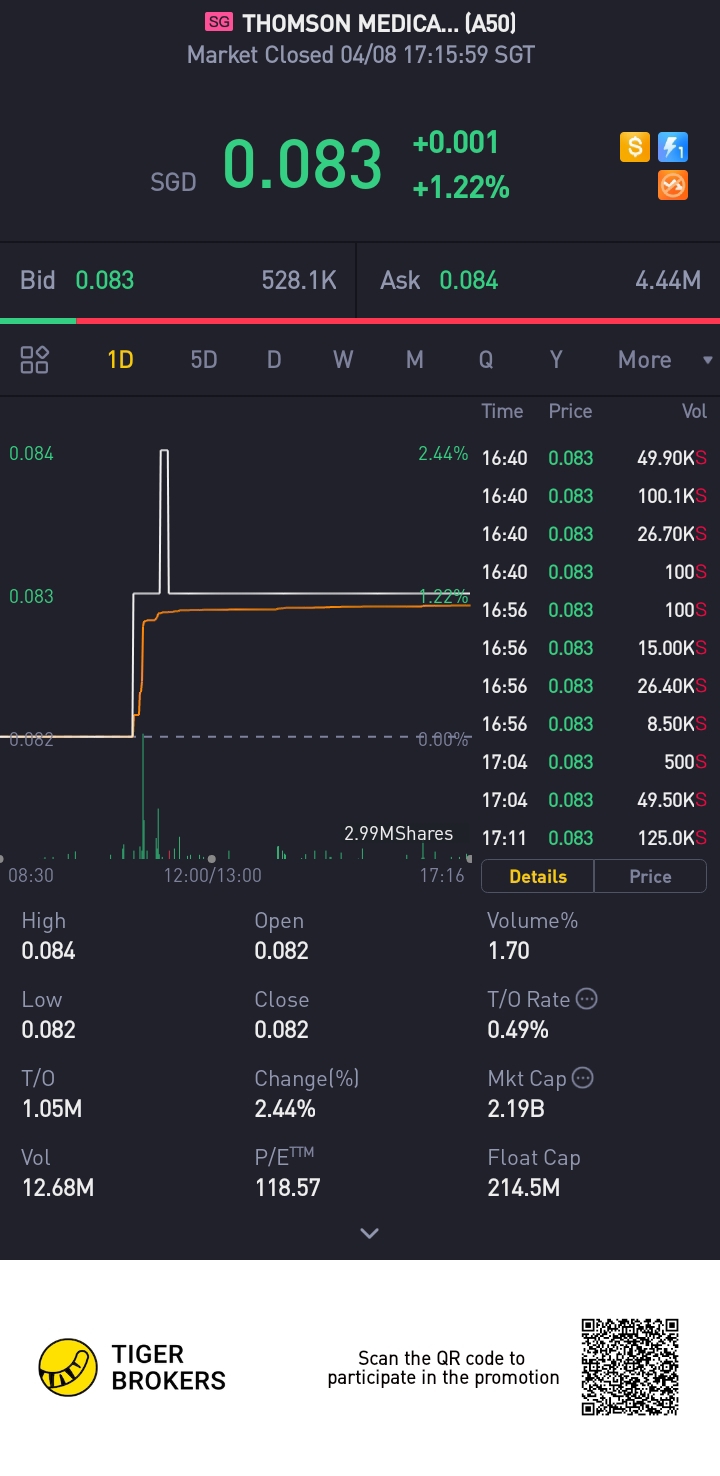The height and width of the screenshot is (1476, 720).
Task: Tap the Time column header
Action: coord(502,411)
